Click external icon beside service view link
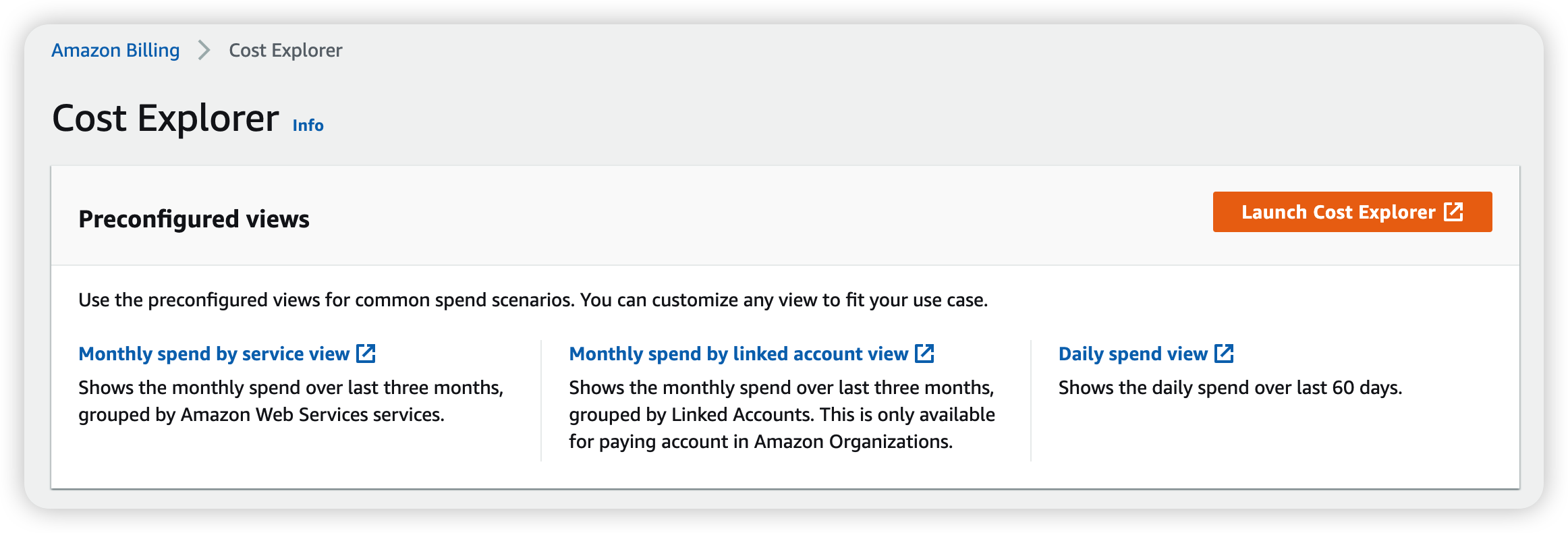The width and height of the screenshot is (1568, 533). coord(366,354)
